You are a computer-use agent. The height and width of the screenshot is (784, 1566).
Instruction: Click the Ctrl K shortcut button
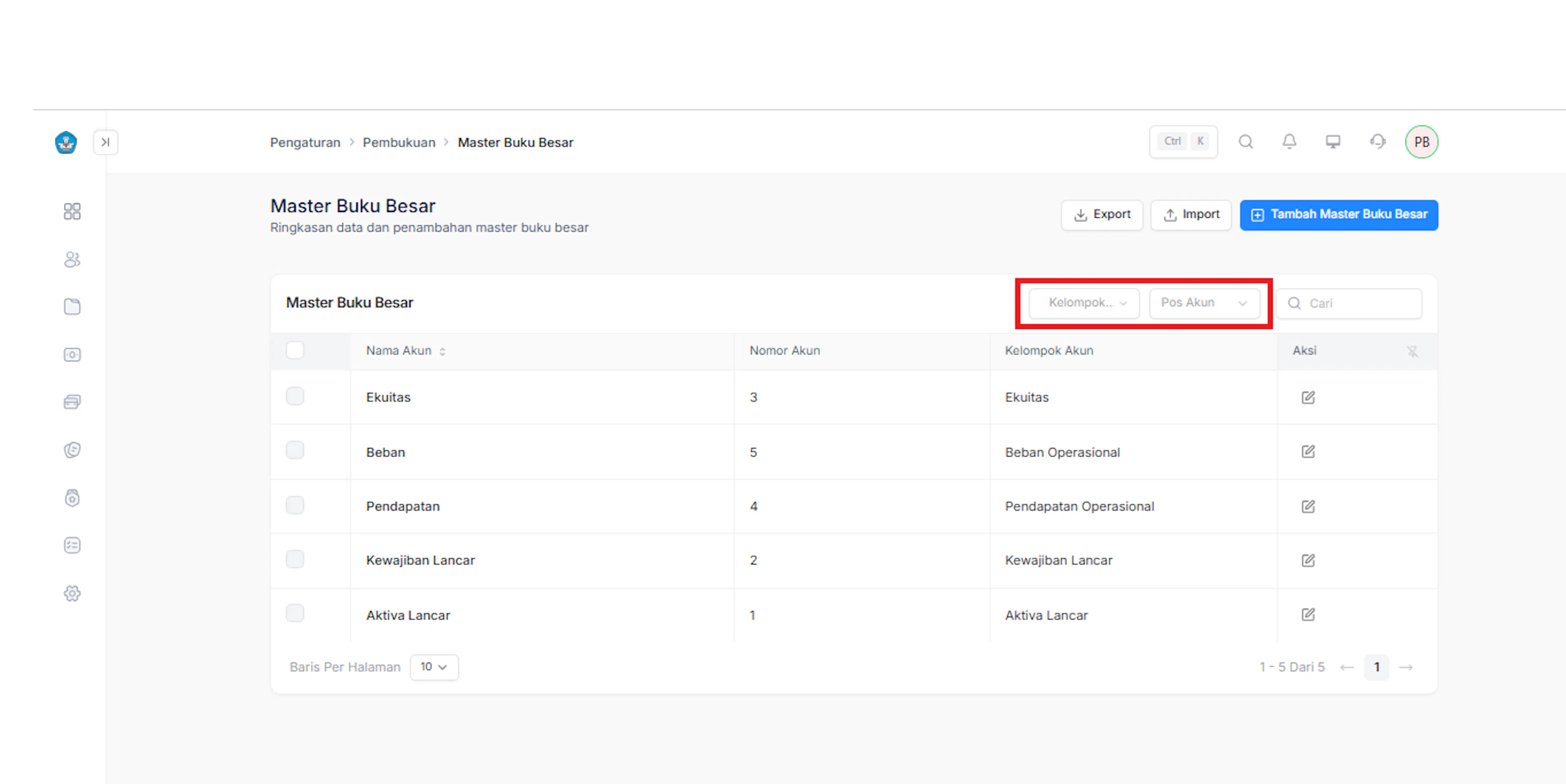click(x=1183, y=141)
